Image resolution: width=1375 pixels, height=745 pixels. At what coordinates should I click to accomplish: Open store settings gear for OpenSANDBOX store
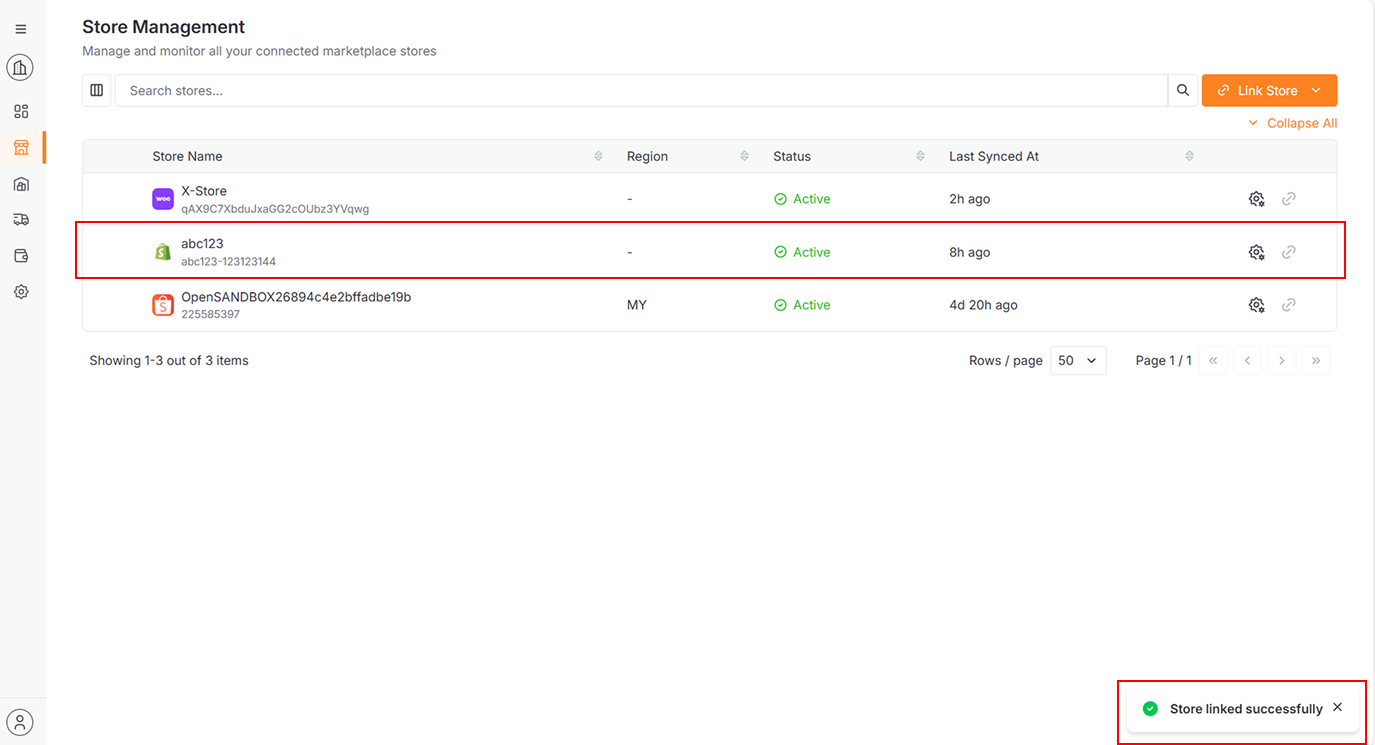point(1256,304)
